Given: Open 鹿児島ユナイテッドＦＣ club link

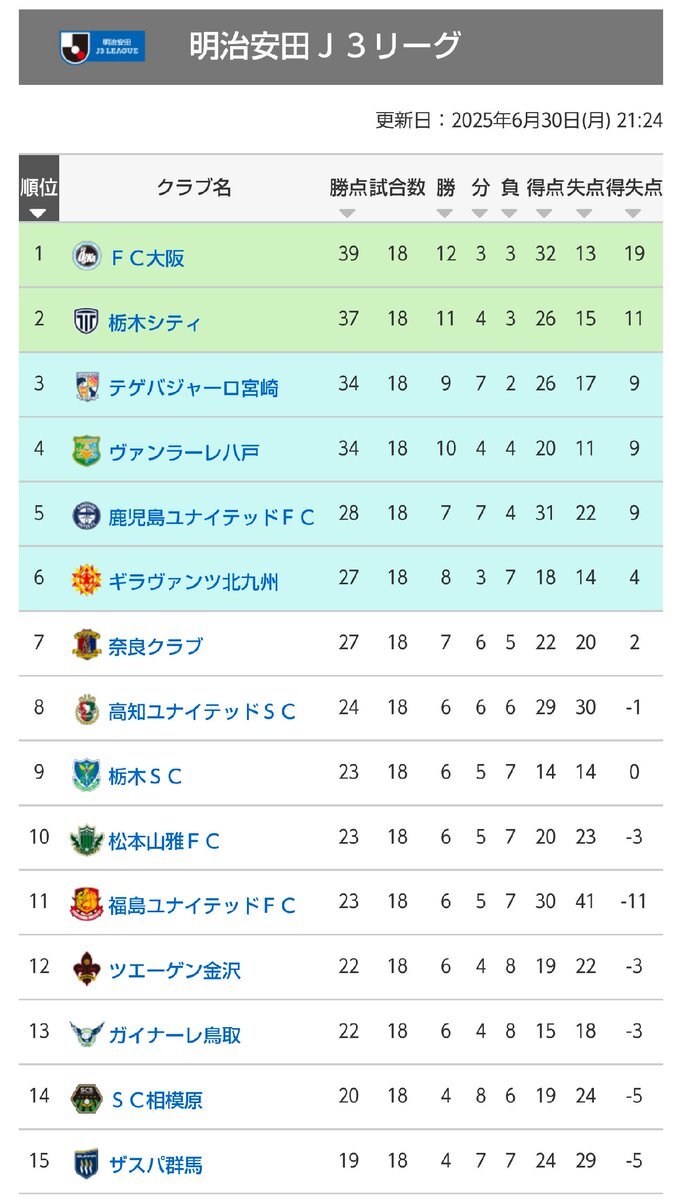Looking at the screenshot, I should 212,517.
